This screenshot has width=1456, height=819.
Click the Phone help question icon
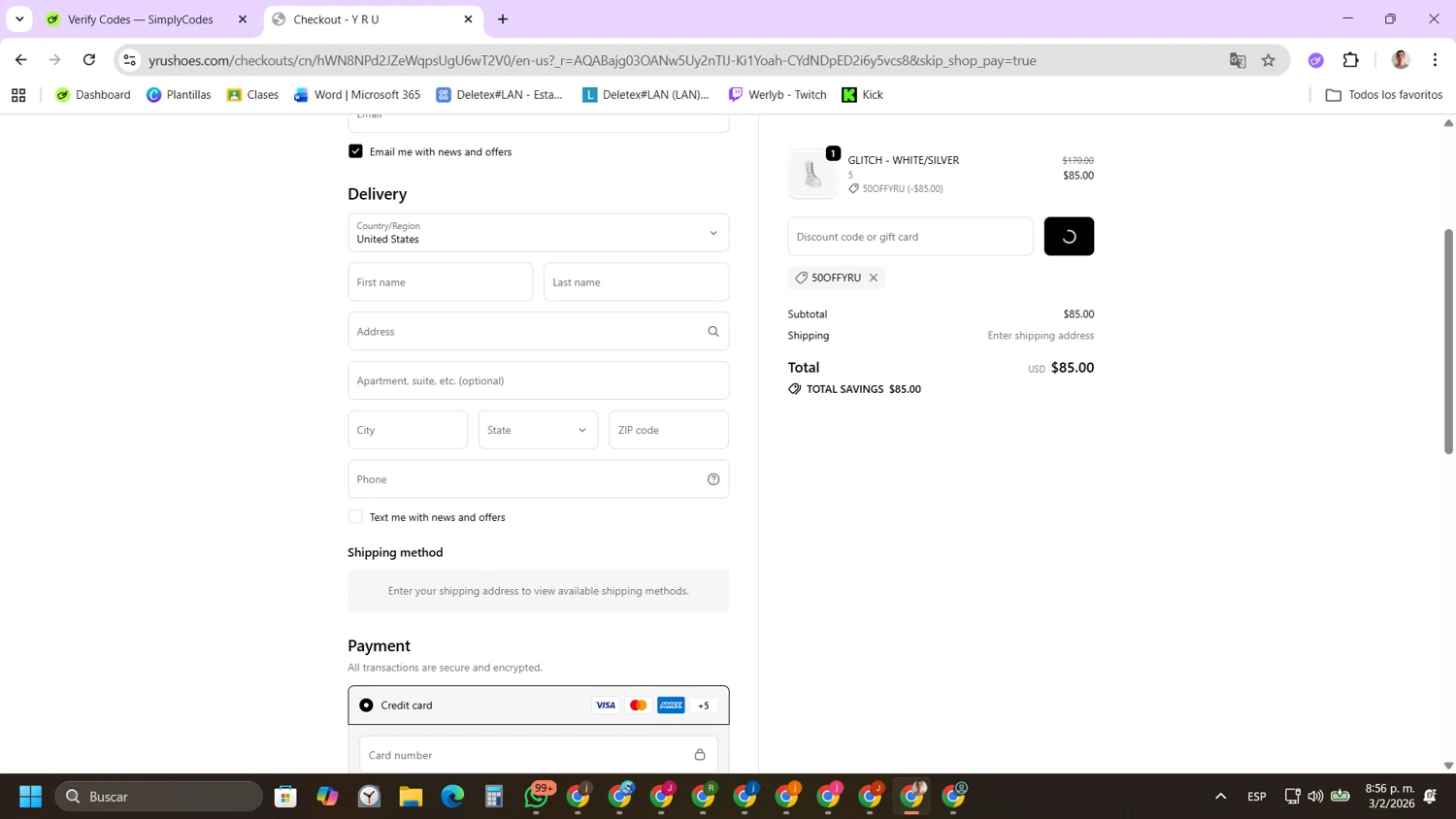(x=713, y=479)
